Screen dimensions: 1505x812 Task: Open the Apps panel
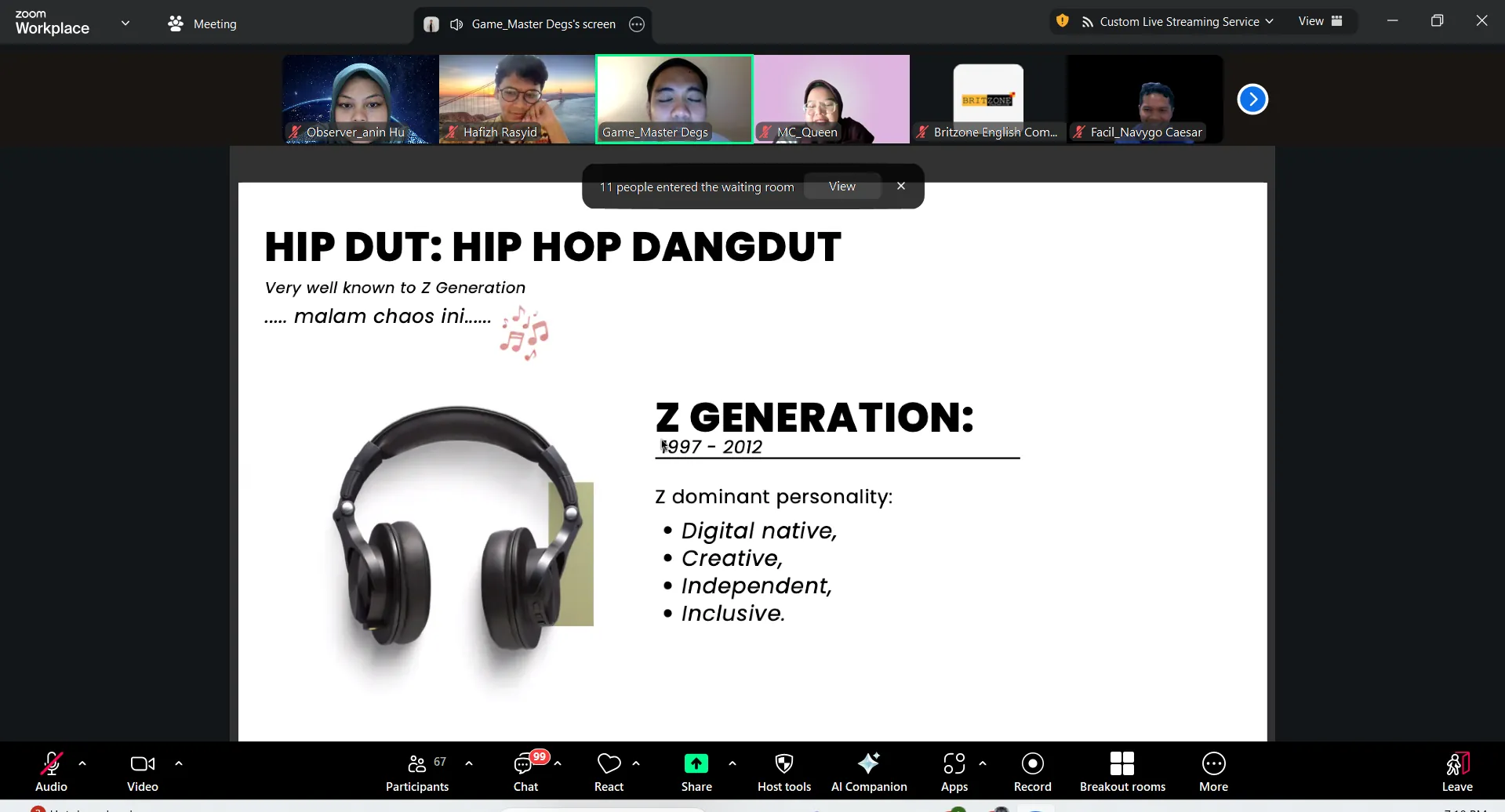[x=954, y=772]
